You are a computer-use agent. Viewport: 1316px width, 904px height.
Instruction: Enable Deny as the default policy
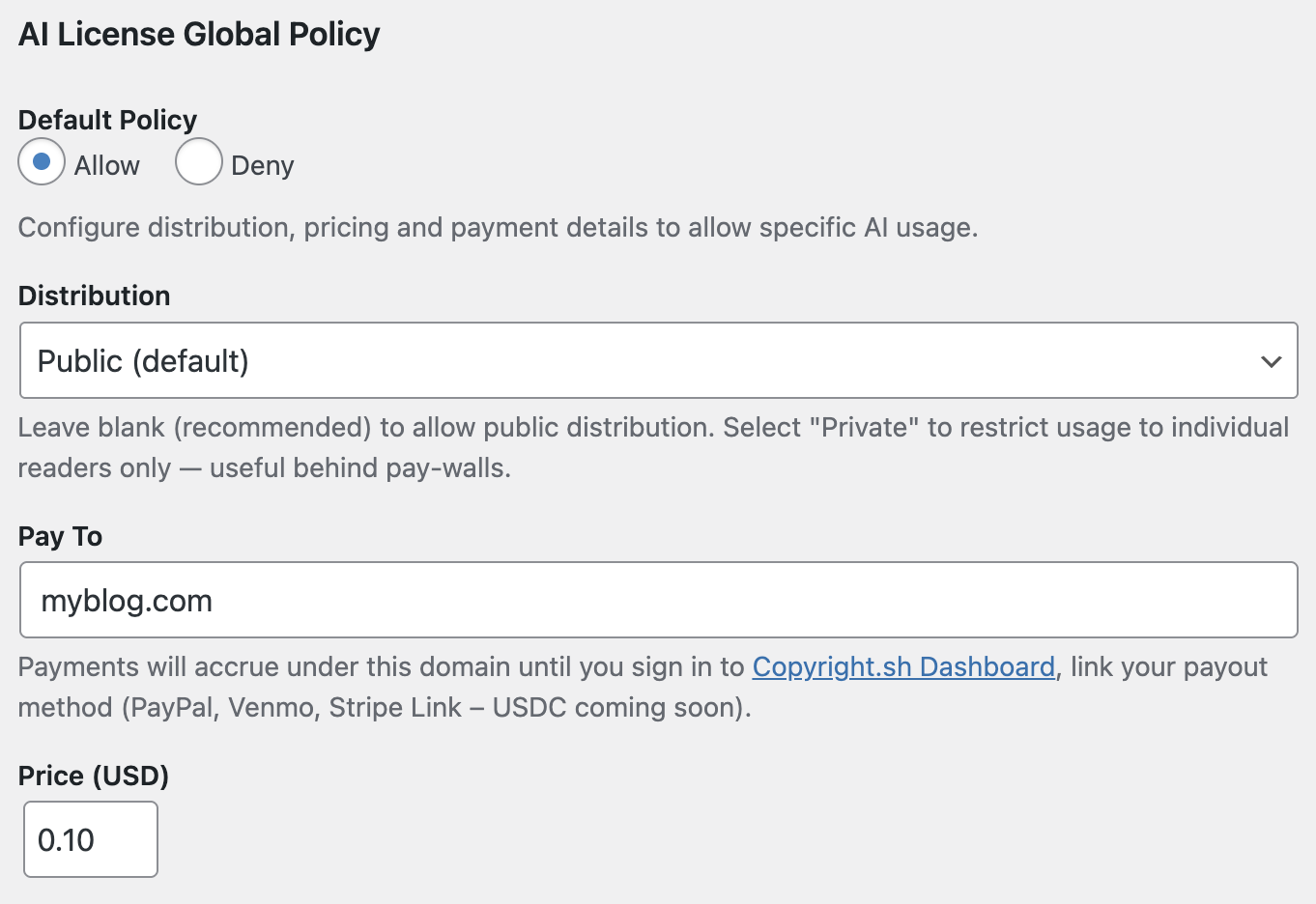point(198,162)
